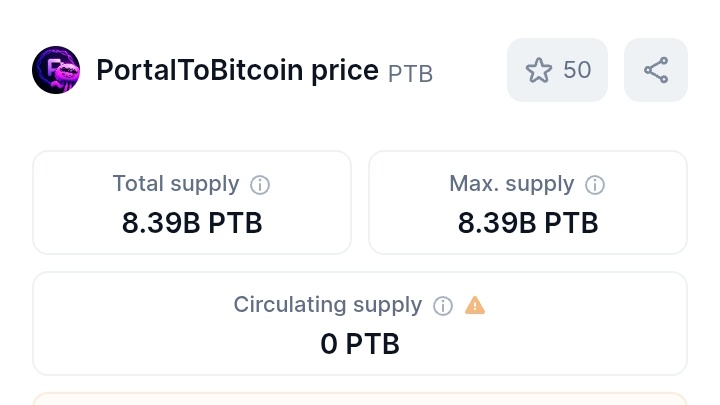Show Total supply info tooltip icon
This screenshot has width=720, height=405.
click(260, 185)
